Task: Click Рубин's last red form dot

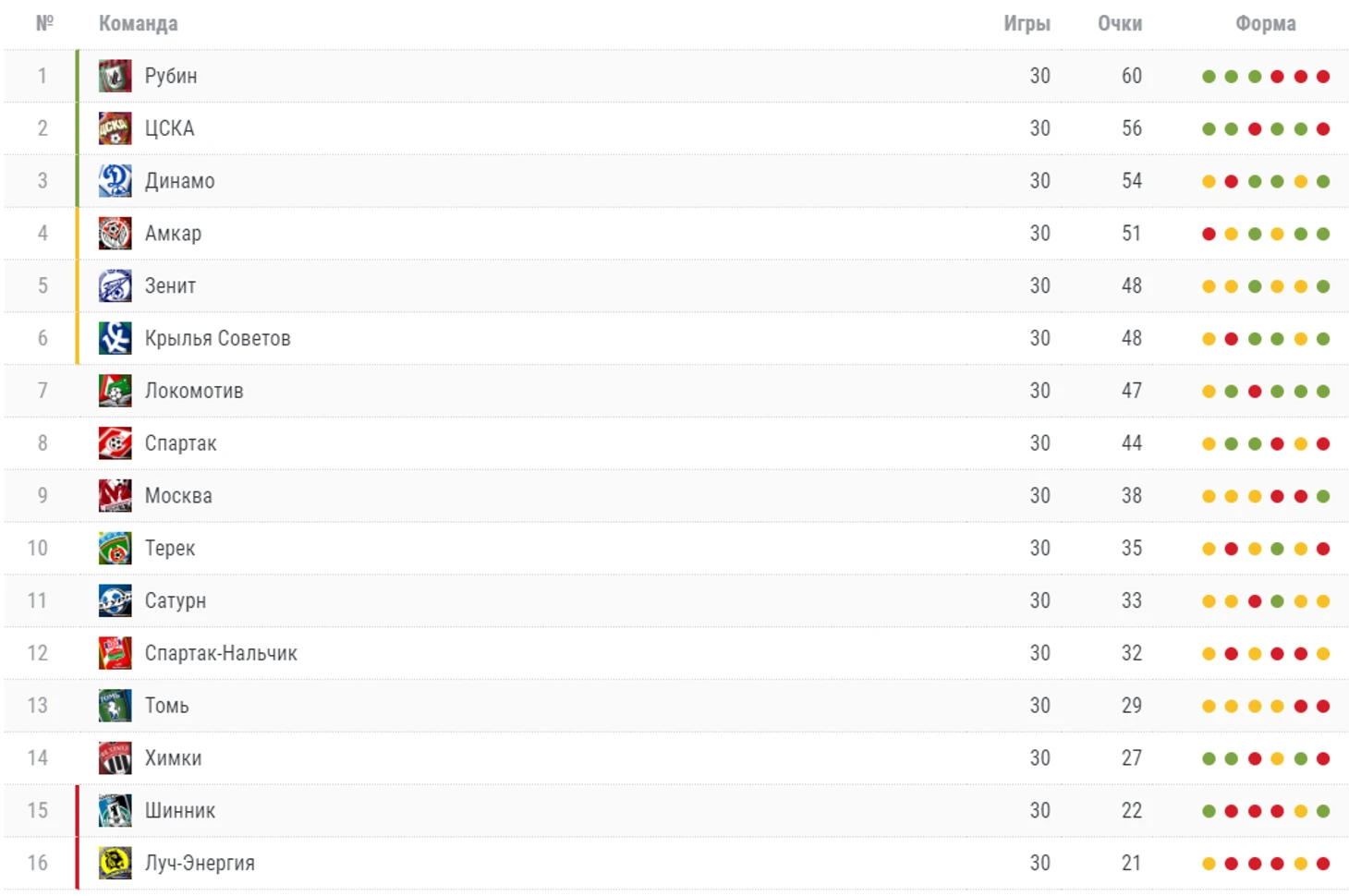Action: point(1323,77)
